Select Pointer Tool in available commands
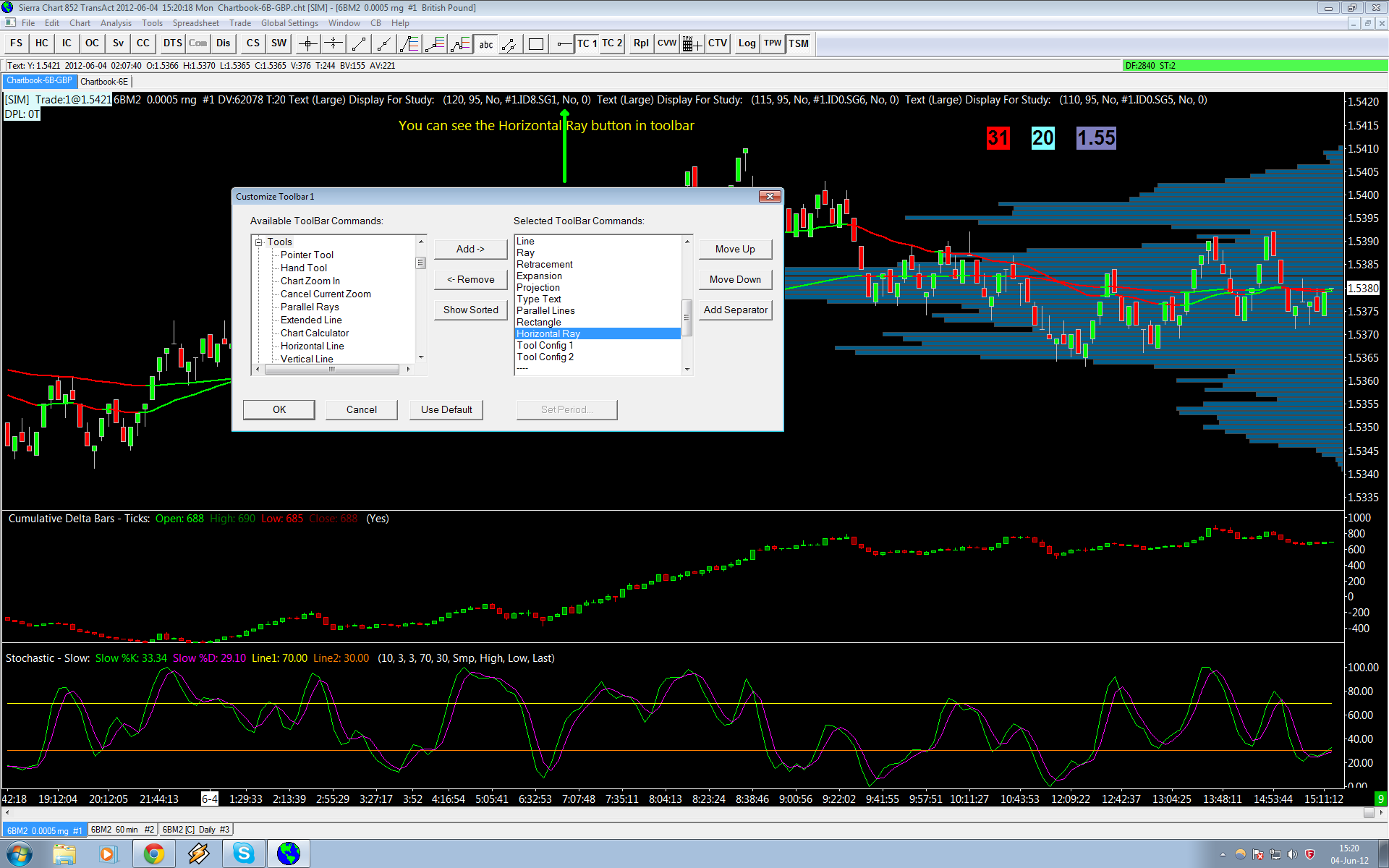The image size is (1389, 868). tap(307, 255)
